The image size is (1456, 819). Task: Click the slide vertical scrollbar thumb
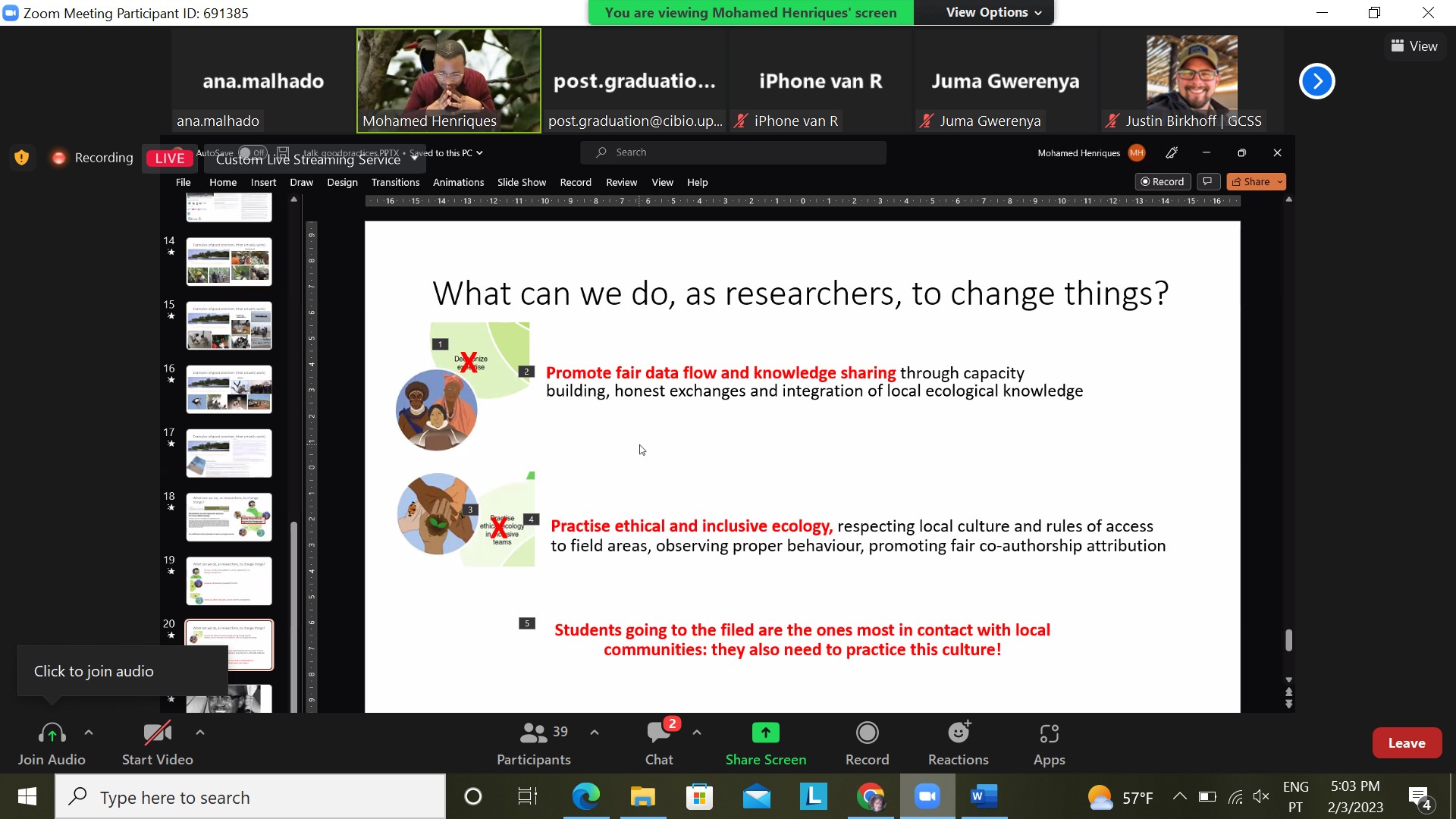click(x=1288, y=640)
